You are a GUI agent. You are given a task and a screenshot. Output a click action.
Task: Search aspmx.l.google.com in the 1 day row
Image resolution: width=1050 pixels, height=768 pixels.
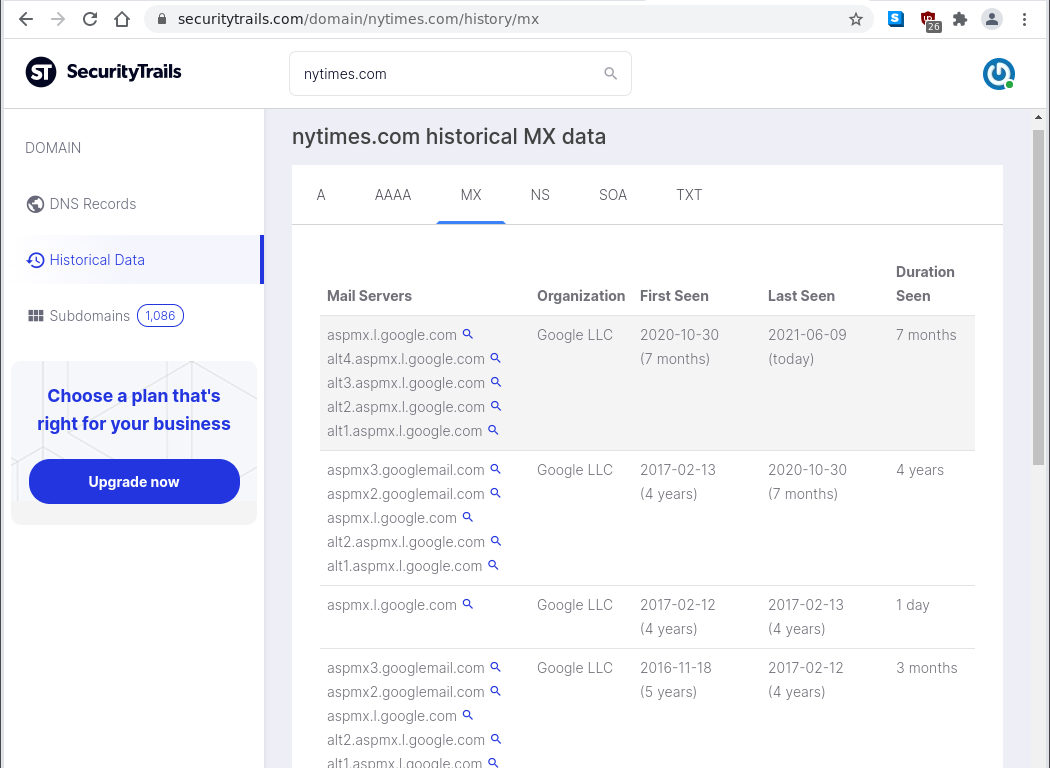[x=468, y=605]
